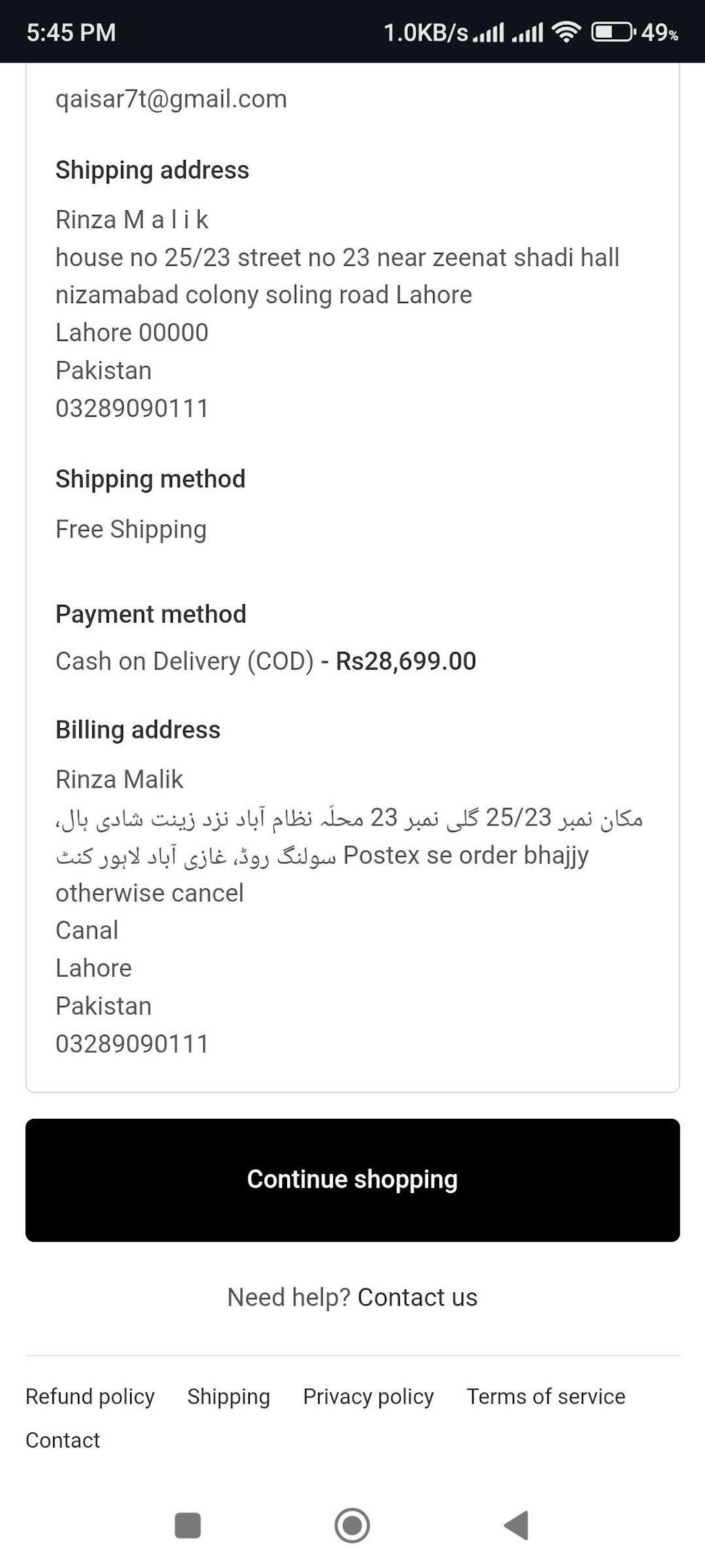Open the Refund policy link
Viewport: 705px width, 1568px height.
(x=90, y=1396)
